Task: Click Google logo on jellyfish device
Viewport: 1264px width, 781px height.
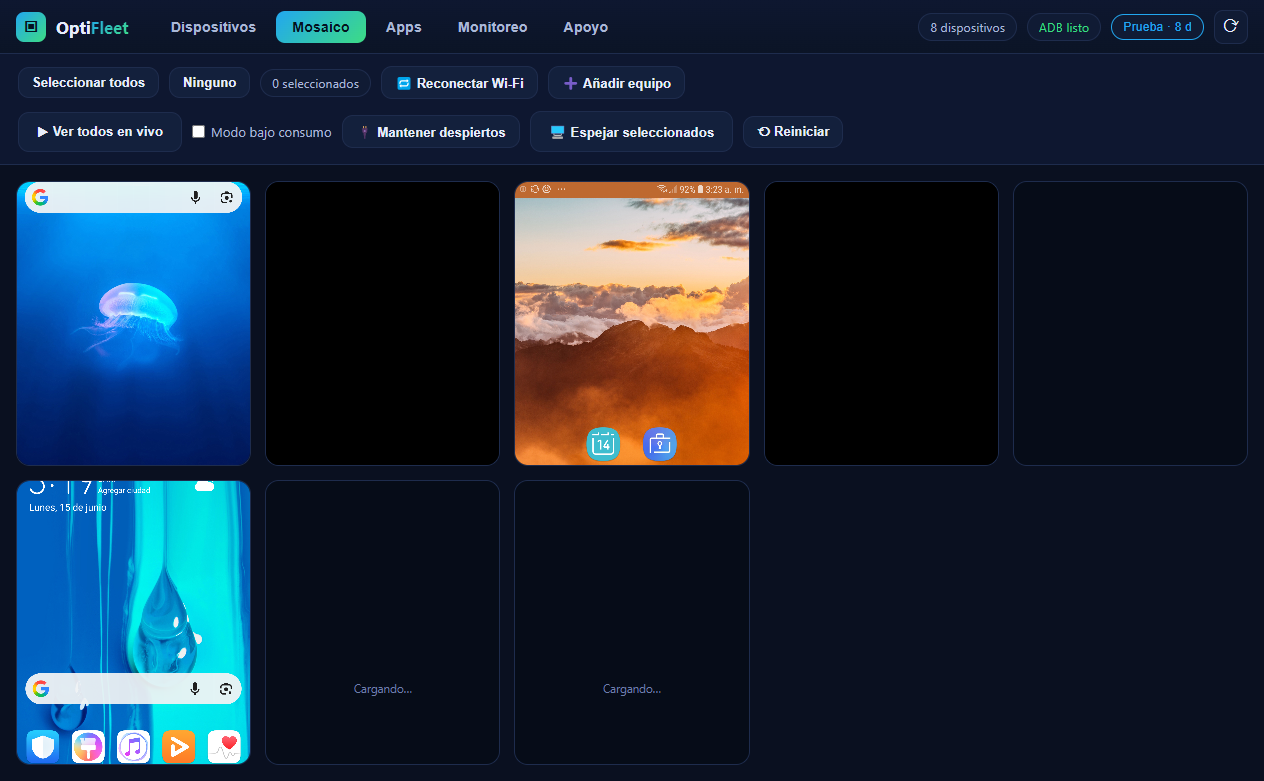Action: (x=40, y=197)
